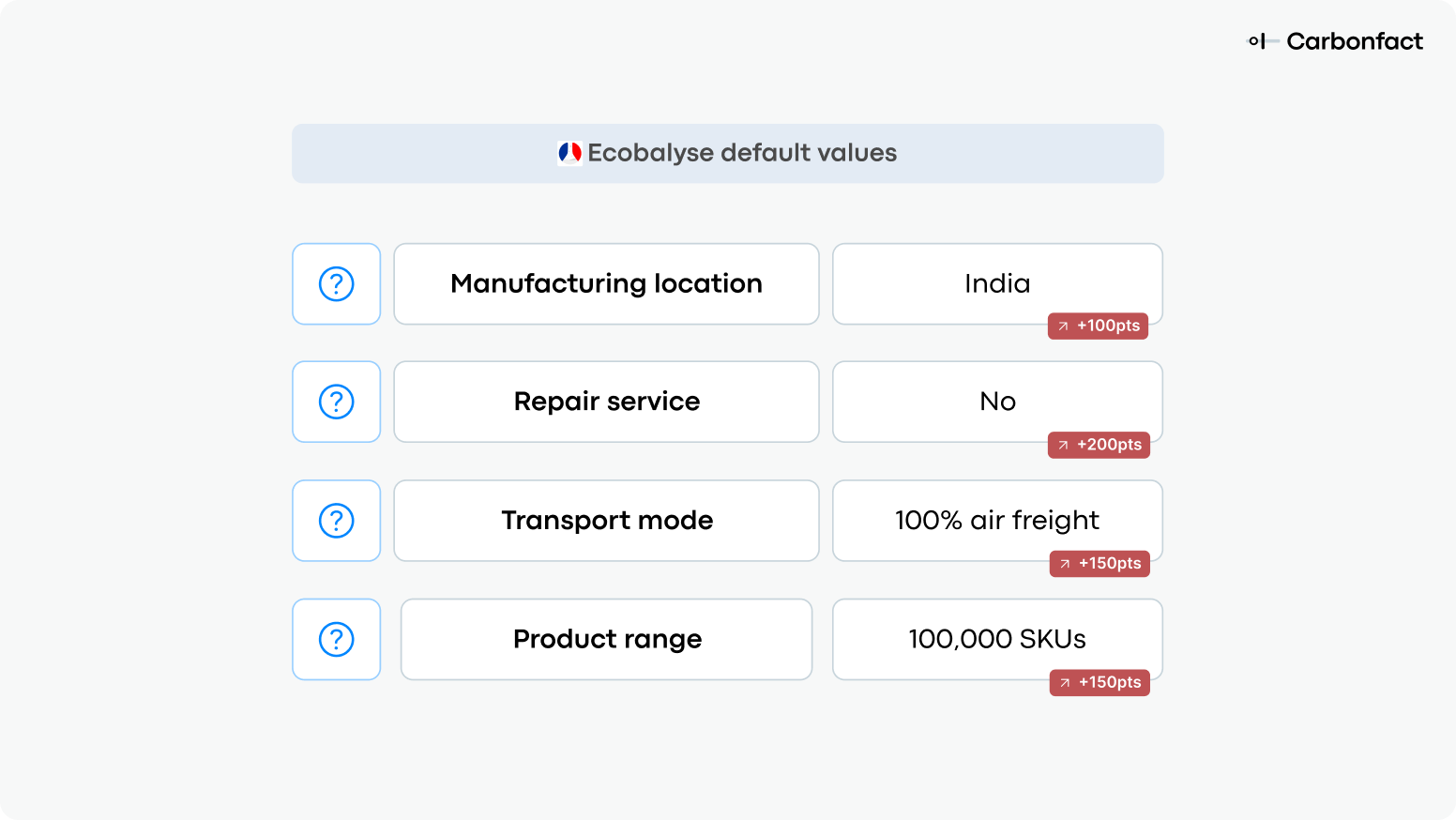This screenshot has width=1456, height=820.
Task: Click the +200pts badge under Repair service
Action: click(1099, 445)
